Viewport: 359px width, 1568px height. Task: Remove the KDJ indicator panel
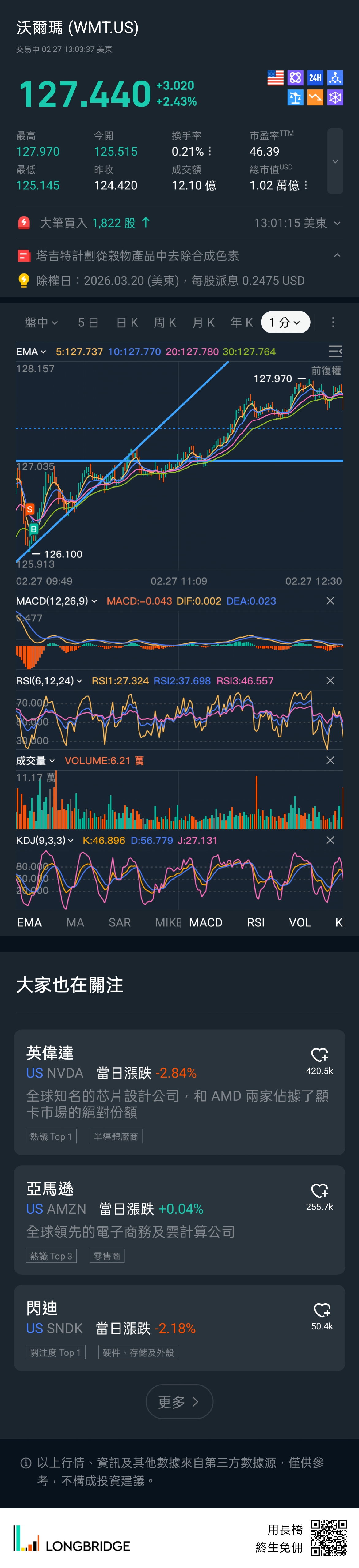330,840
